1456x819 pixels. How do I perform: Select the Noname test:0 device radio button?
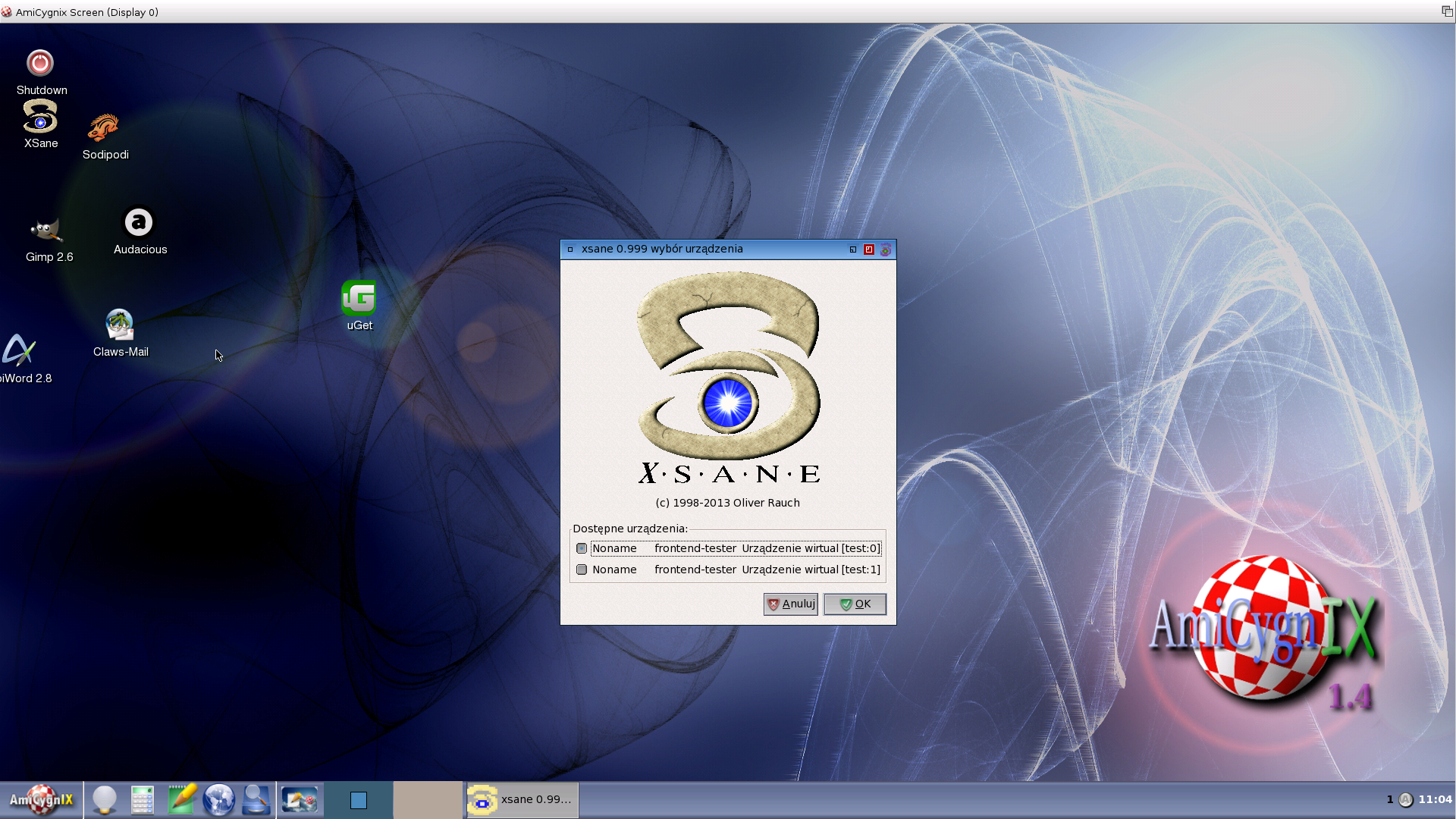pos(582,548)
